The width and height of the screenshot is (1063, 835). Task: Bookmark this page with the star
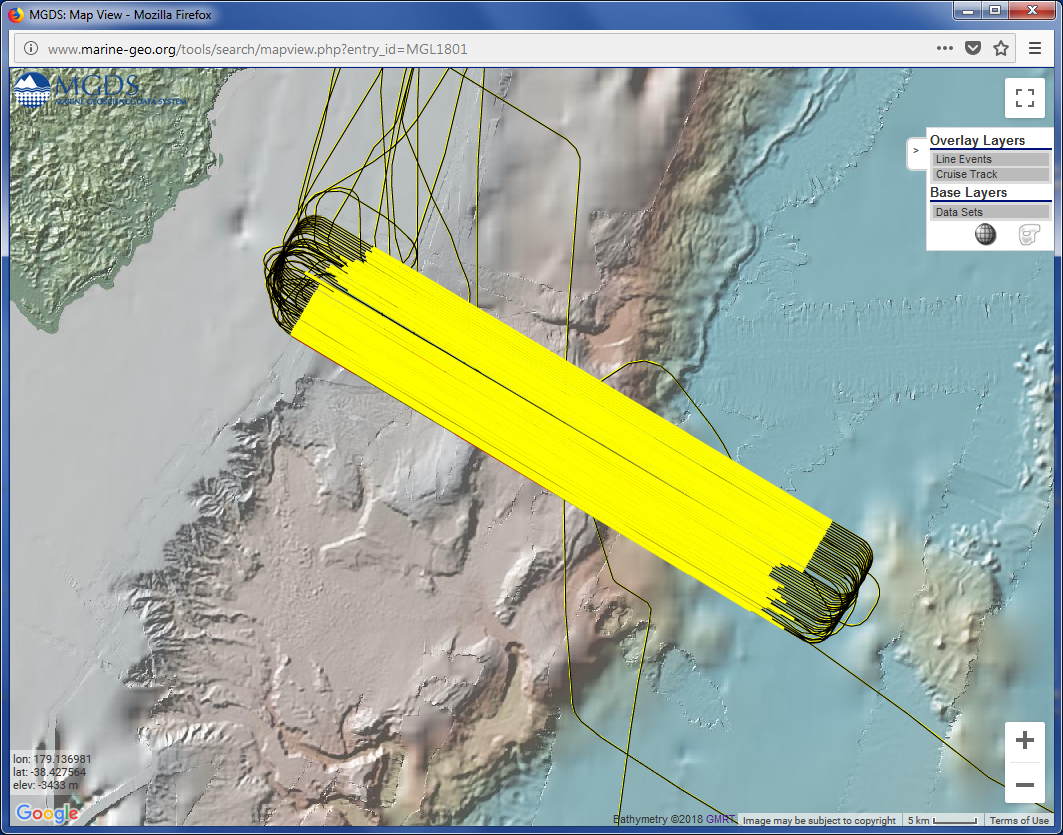(1000, 48)
